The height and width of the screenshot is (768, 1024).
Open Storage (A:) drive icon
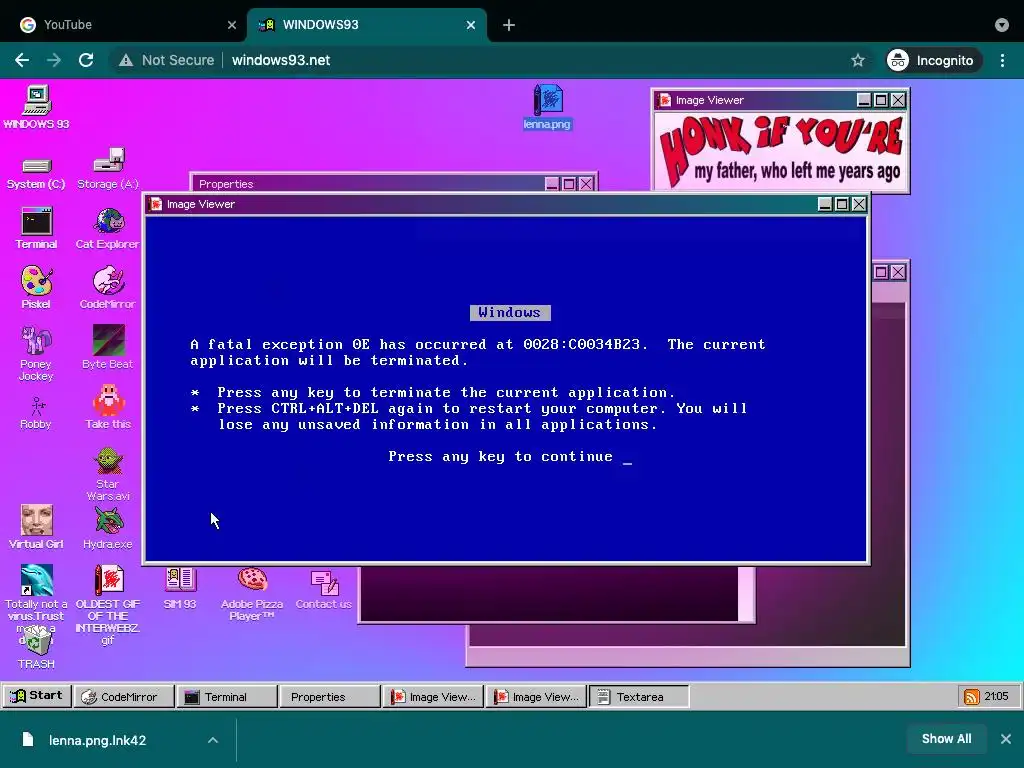tap(108, 168)
